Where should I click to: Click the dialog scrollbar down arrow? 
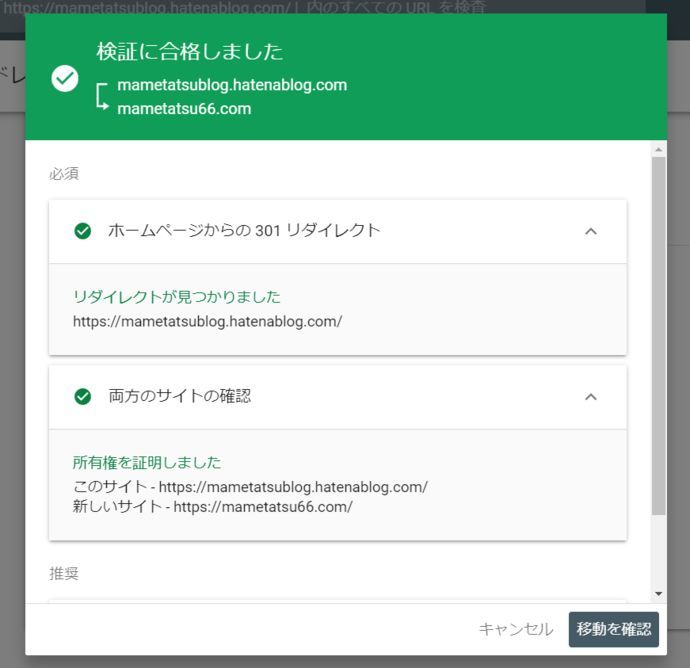658,594
